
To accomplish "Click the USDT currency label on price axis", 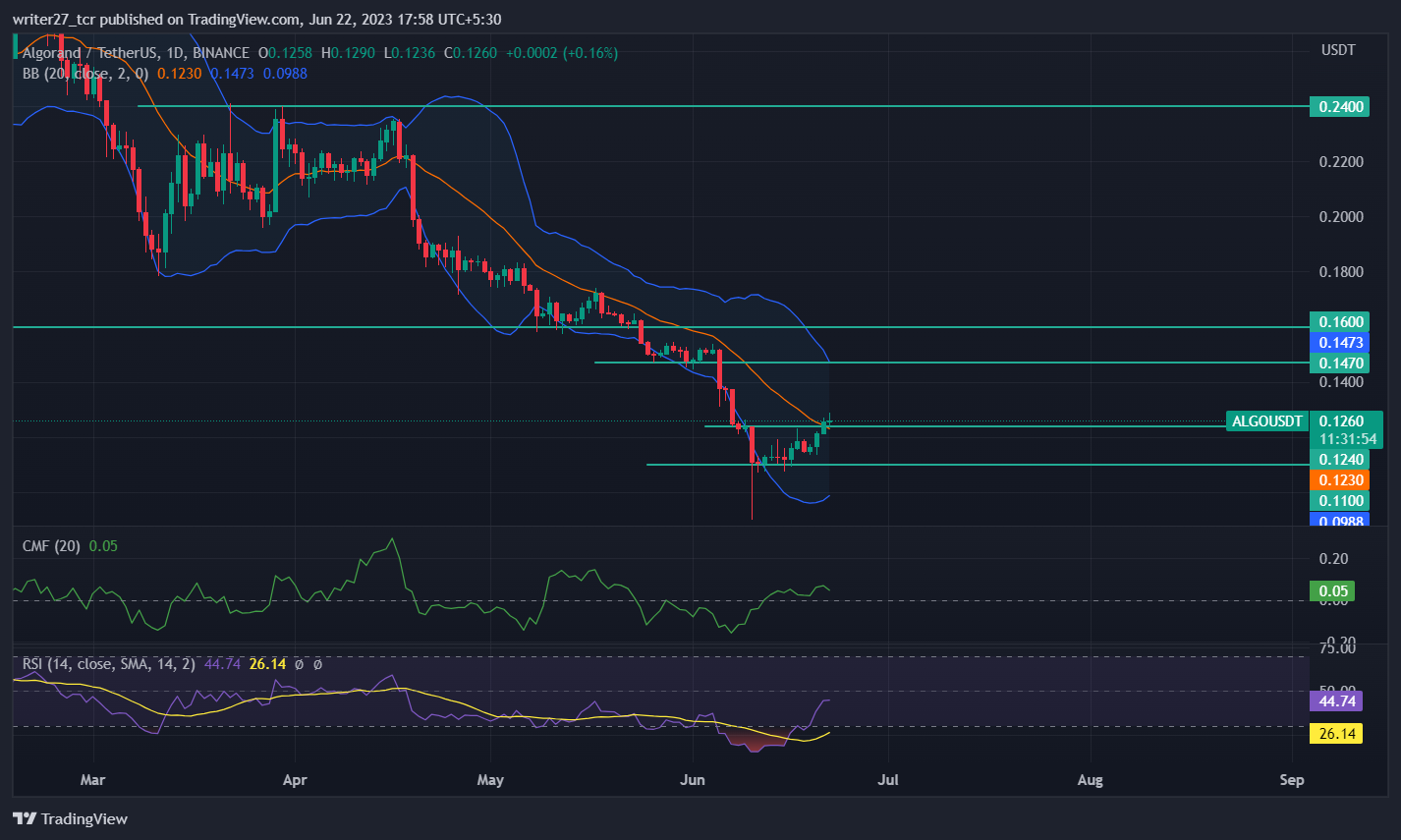I will click(x=1338, y=49).
